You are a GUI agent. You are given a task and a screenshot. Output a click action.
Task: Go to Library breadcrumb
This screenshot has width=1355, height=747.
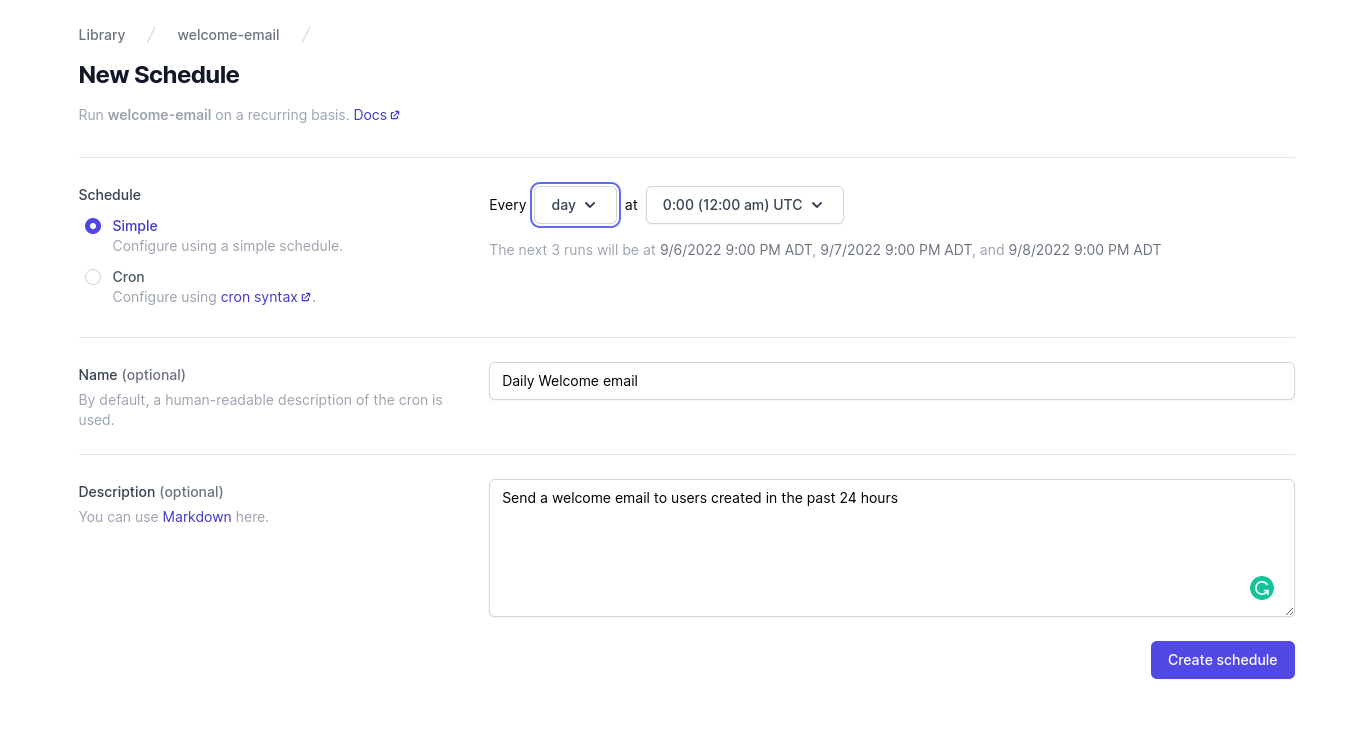(102, 35)
